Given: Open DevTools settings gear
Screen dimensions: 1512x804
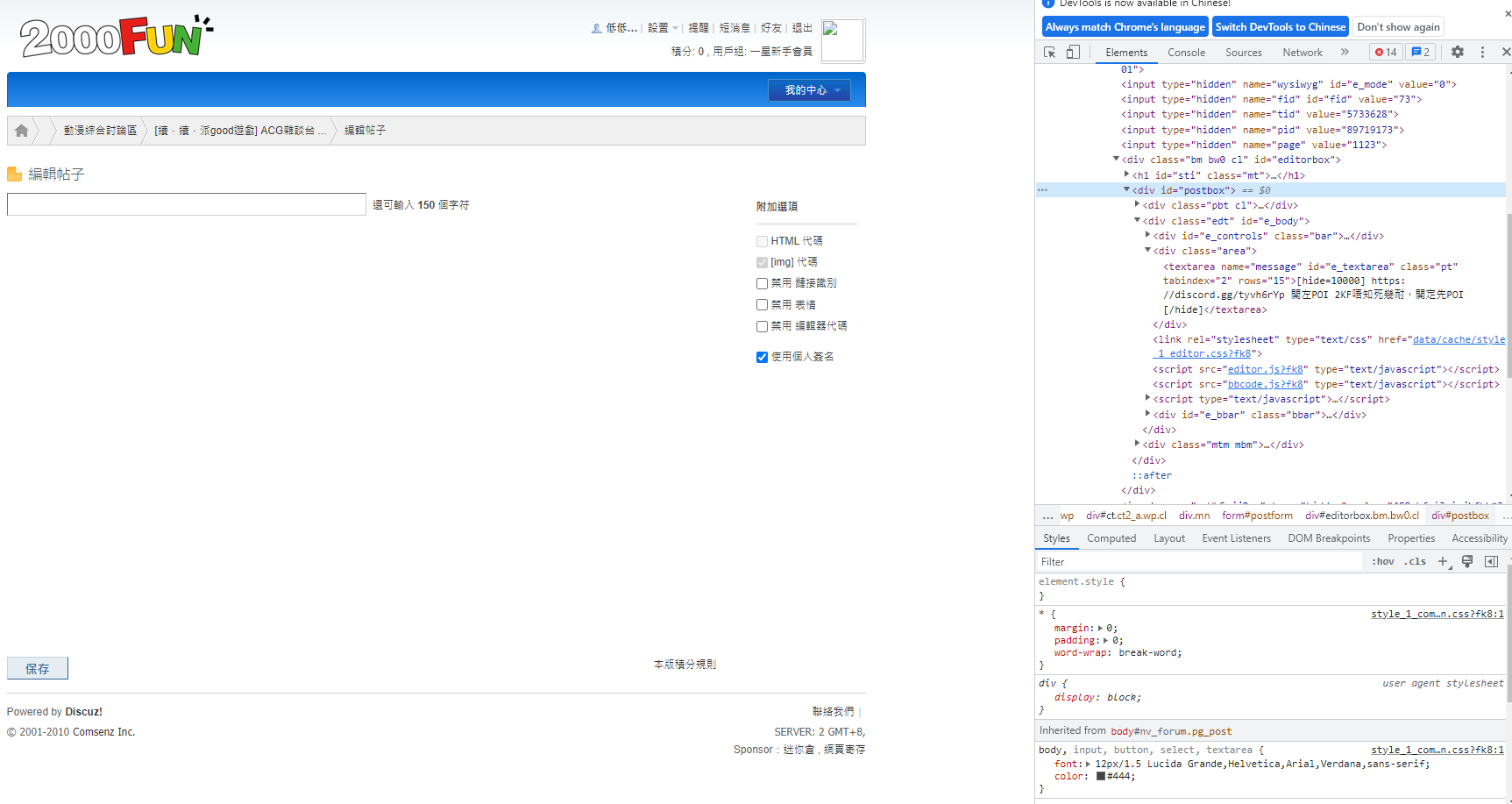Looking at the screenshot, I should click(1457, 53).
